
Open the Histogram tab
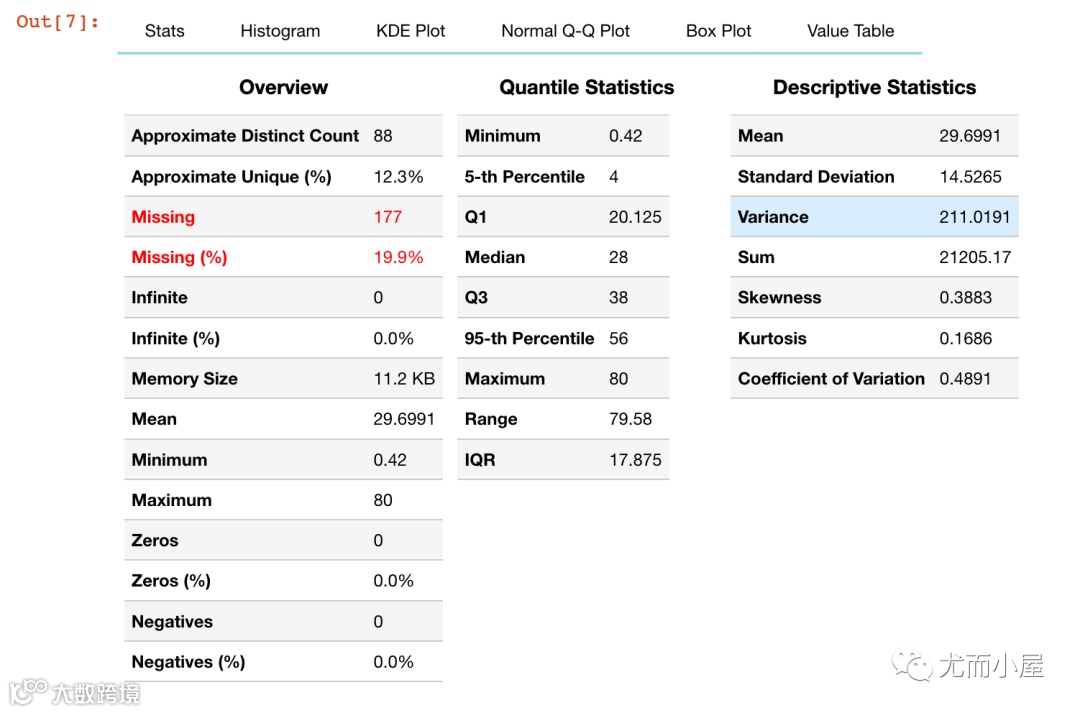(280, 31)
